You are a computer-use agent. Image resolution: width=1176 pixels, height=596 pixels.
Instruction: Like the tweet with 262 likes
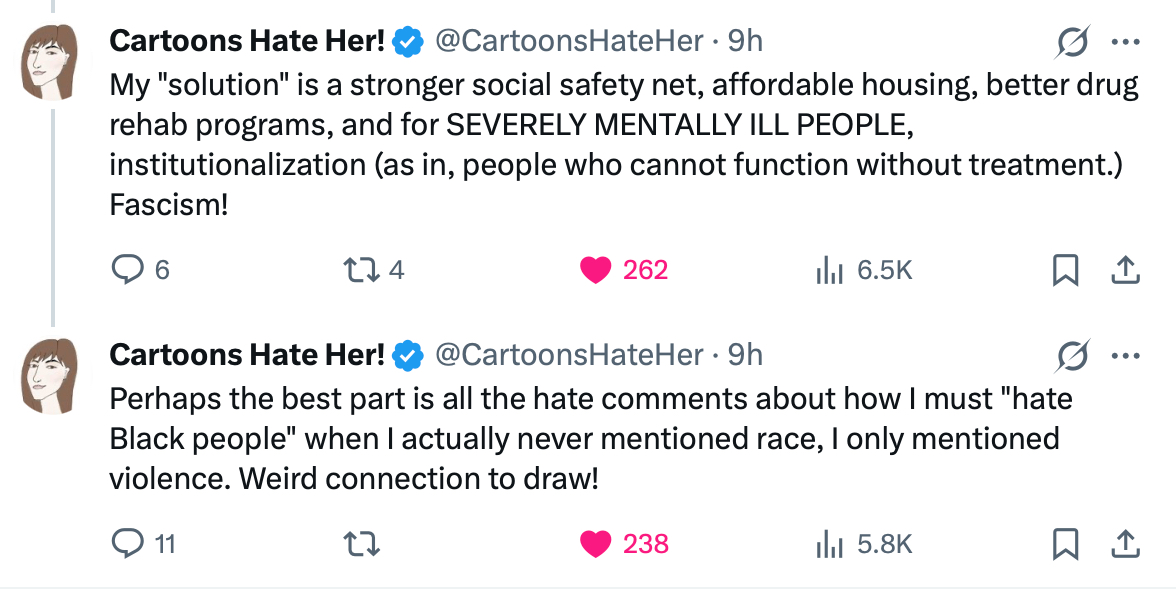(596, 269)
